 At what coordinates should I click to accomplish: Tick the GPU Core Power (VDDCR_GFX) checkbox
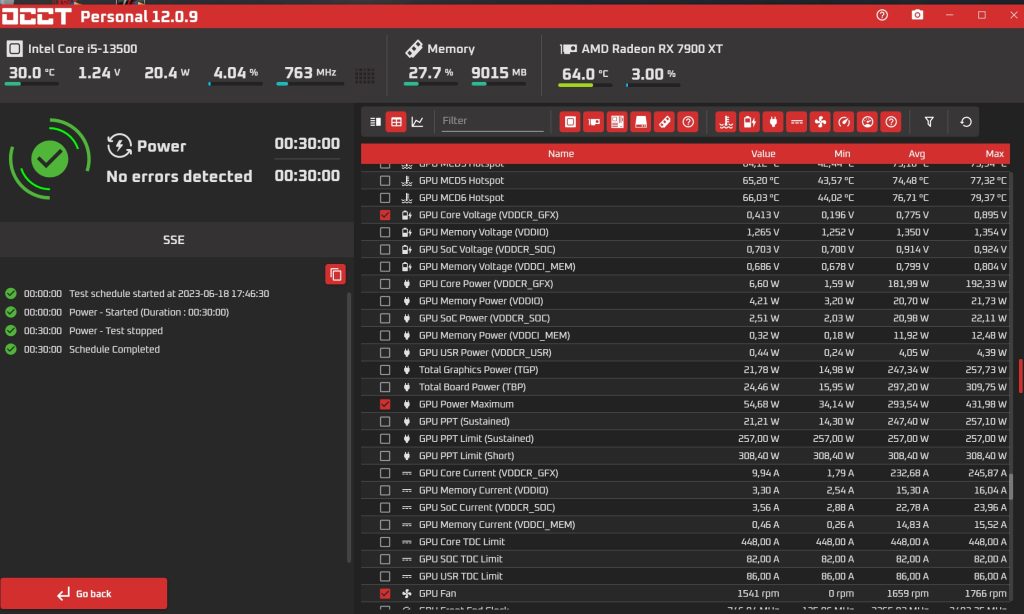coord(385,284)
